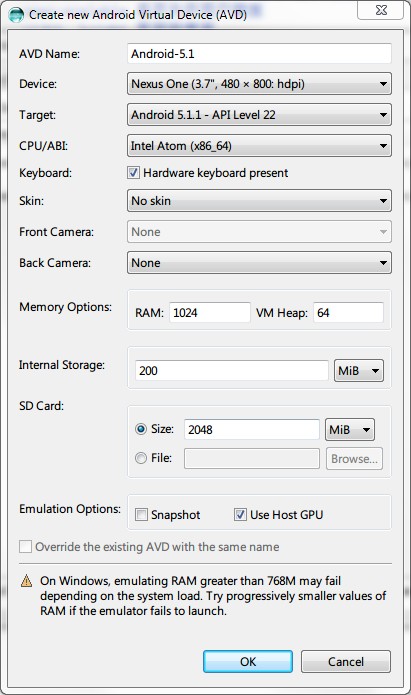Image resolution: width=411 pixels, height=695 pixels.
Task: Focus the AVD Name text field
Action: click(259, 54)
